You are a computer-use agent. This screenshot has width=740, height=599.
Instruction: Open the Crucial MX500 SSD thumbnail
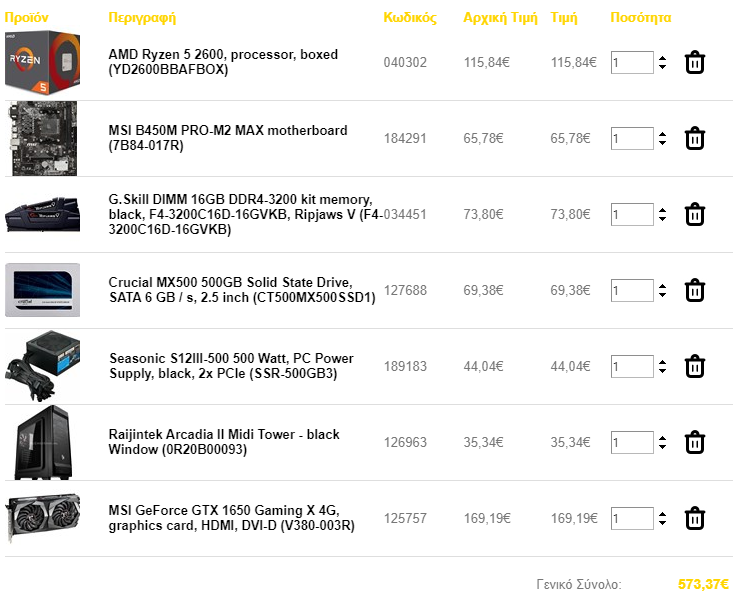(x=42, y=290)
